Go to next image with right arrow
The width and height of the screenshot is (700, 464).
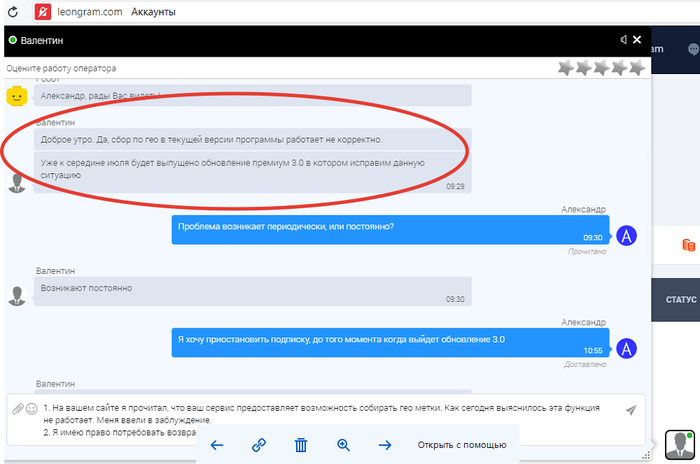coord(385,445)
